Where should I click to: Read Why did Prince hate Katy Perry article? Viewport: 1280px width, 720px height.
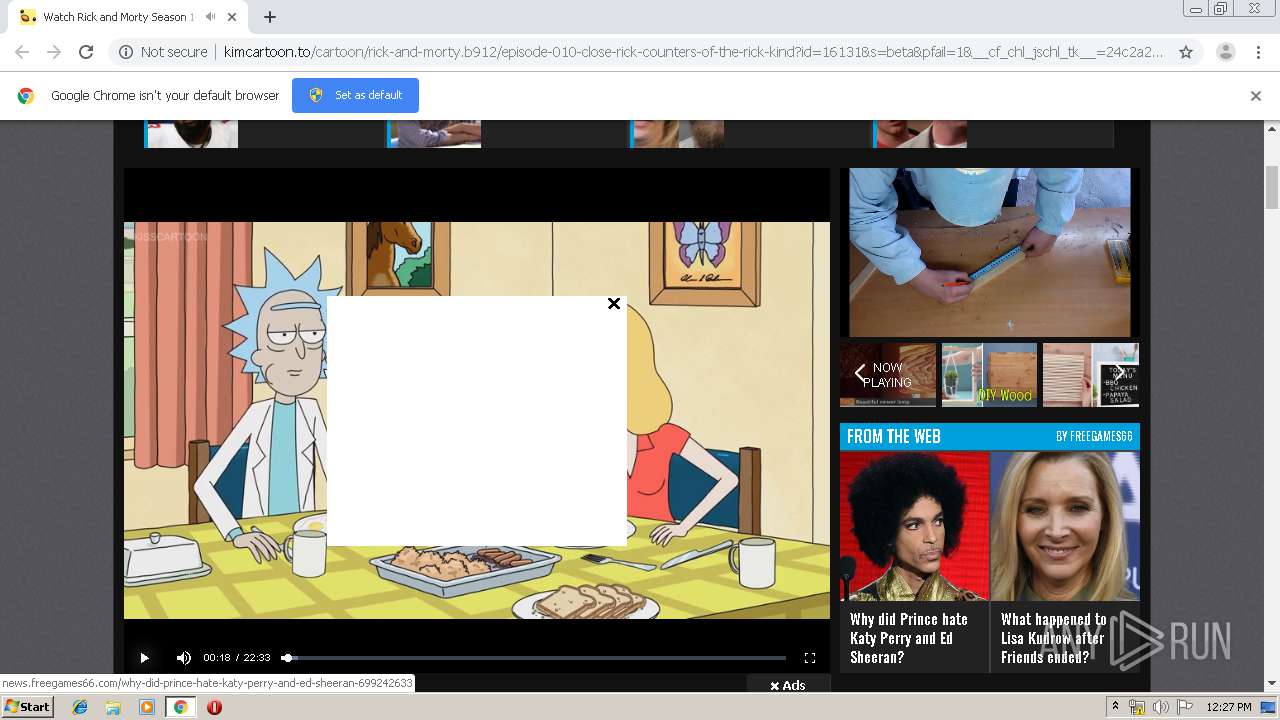(909, 638)
